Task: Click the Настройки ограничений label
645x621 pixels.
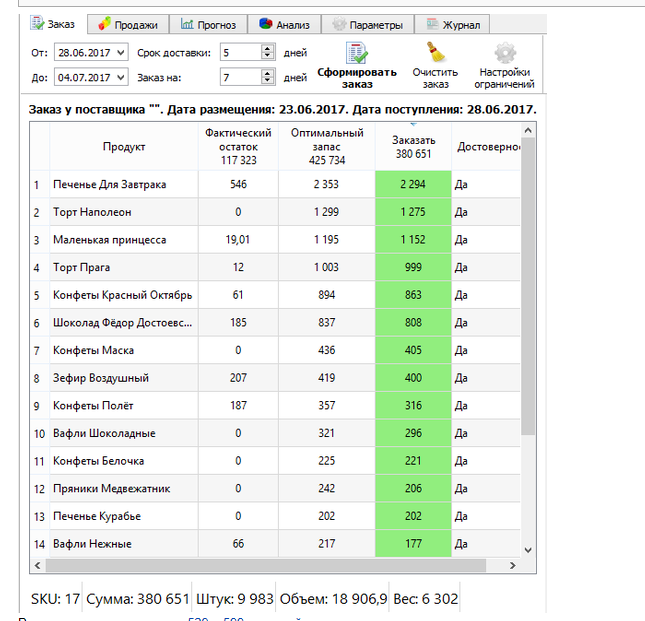Action: pyautogui.click(x=504, y=78)
